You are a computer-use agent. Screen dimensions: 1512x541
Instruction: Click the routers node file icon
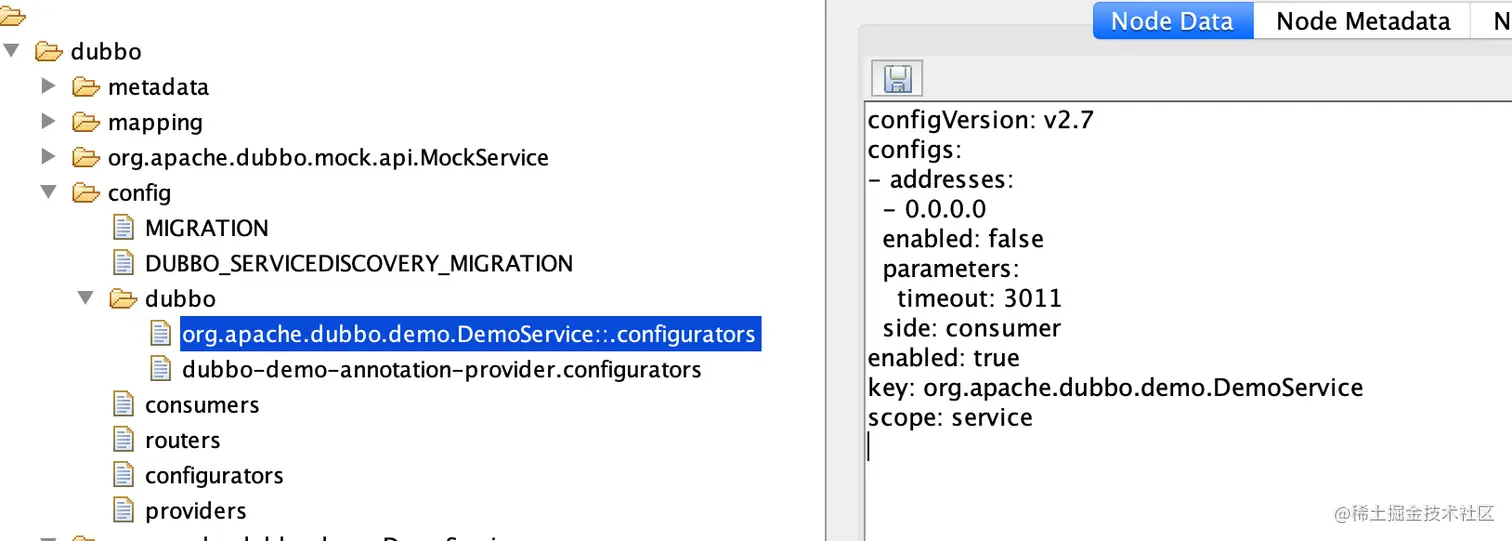(x=123, y=440)
